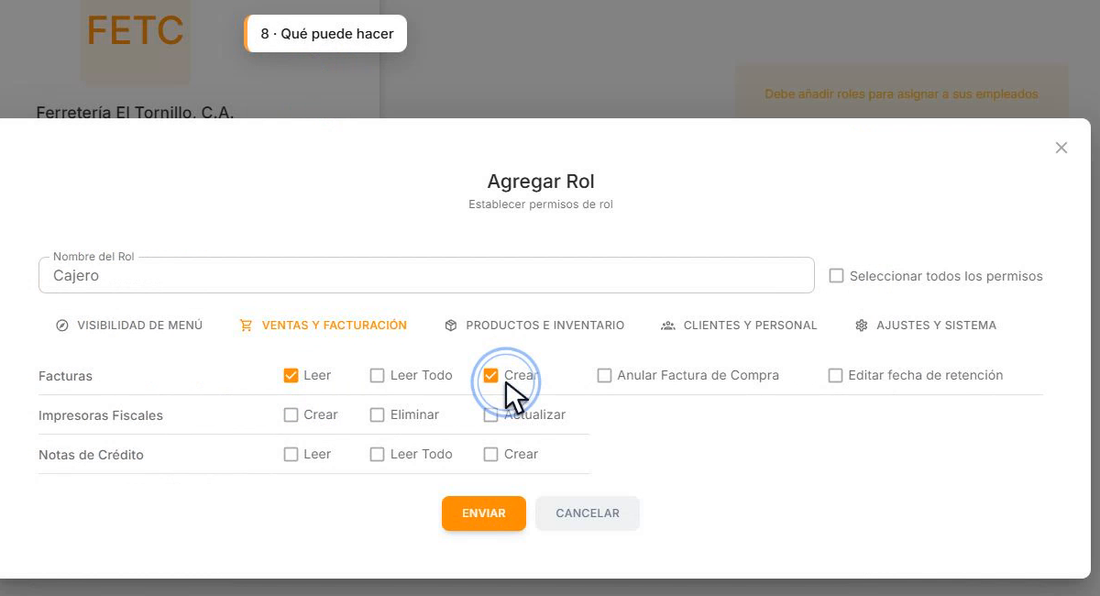Screen dimensions: 1100x596
Task: Switch to Ventas y Facturación tab
Action: 323,325
